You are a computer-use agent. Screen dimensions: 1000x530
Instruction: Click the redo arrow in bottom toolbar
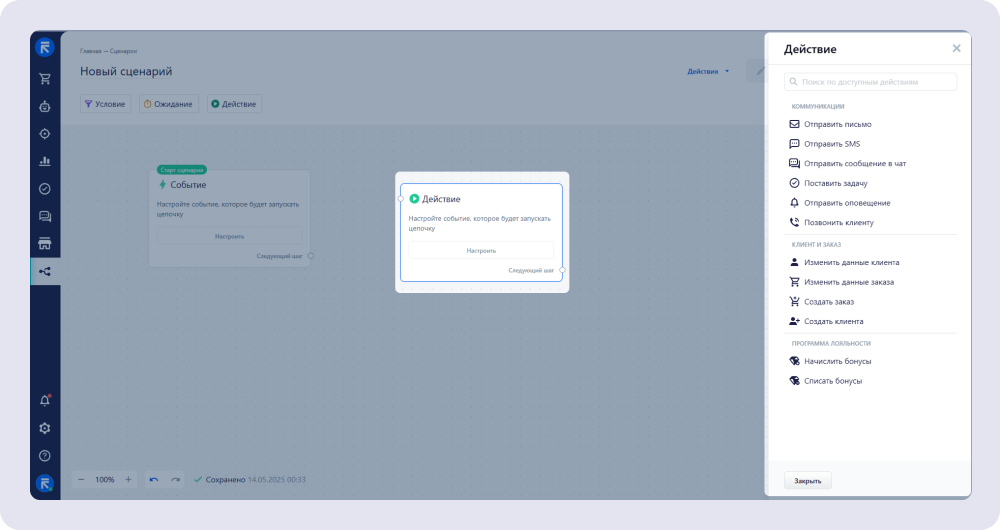(176, 480)
